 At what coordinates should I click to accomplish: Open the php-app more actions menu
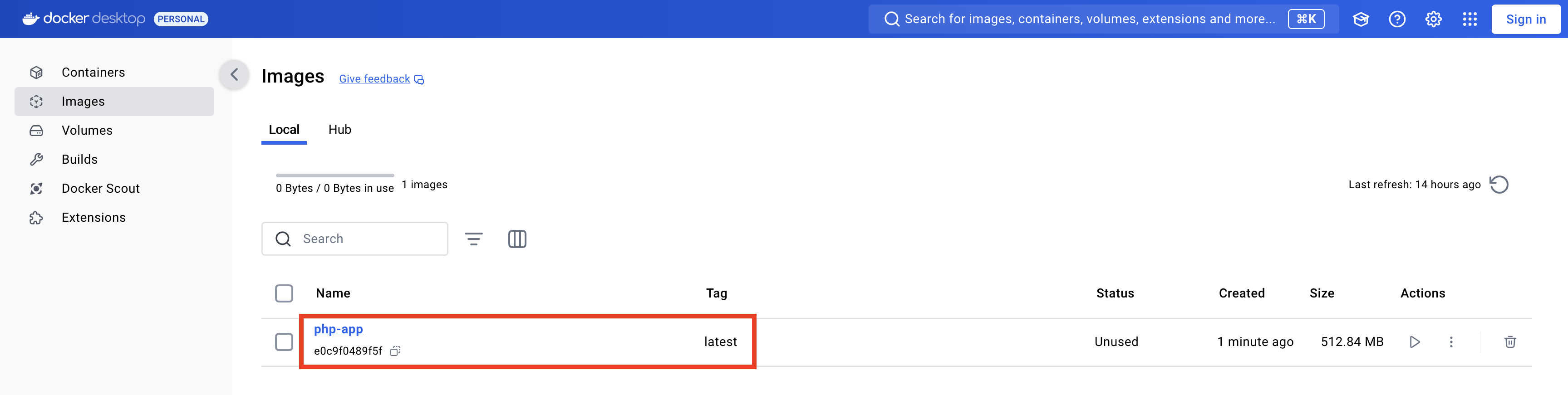[x=1451, y=342]
